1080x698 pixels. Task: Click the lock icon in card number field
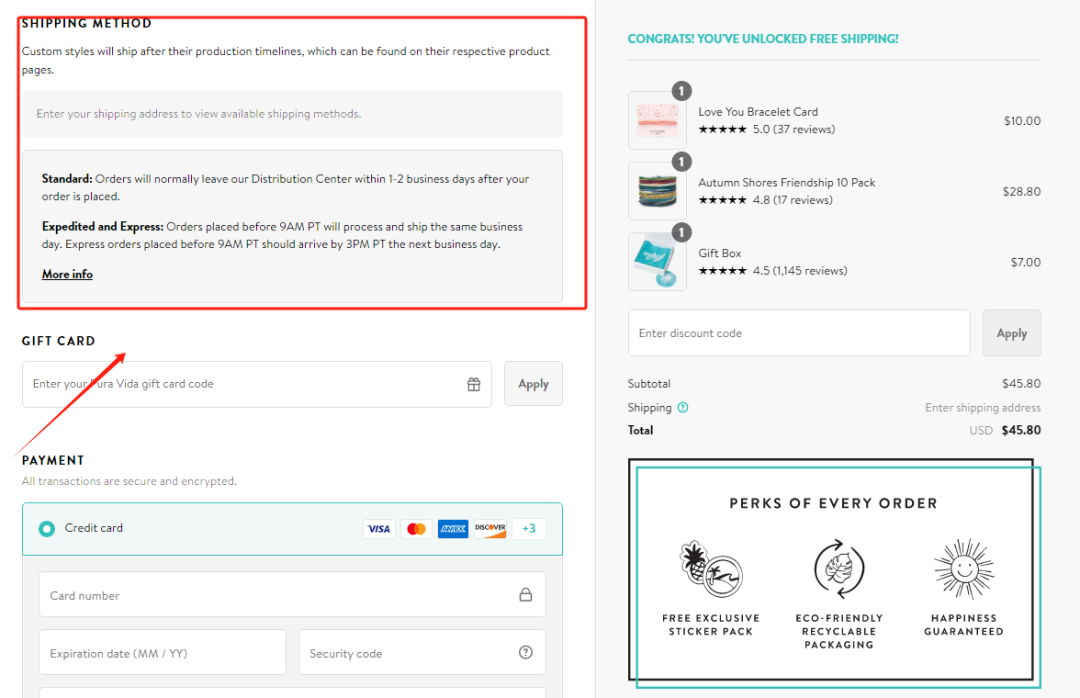(x=525, y=595)
